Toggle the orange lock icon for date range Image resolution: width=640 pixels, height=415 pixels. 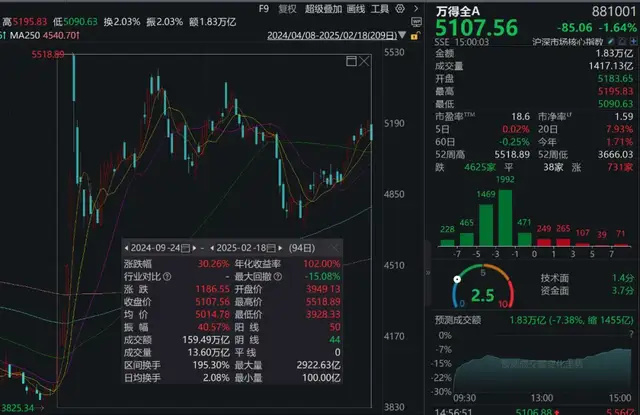click(x=415, y=36)
